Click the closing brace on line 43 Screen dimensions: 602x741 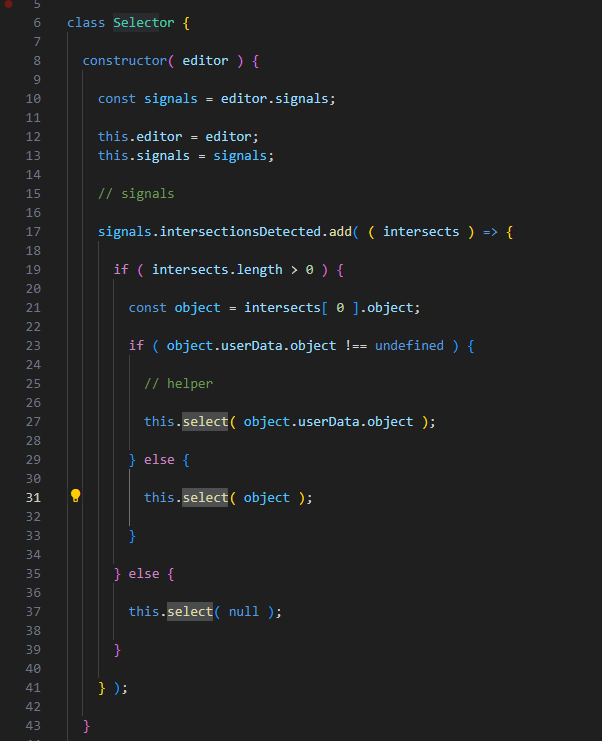pos(86,726)
